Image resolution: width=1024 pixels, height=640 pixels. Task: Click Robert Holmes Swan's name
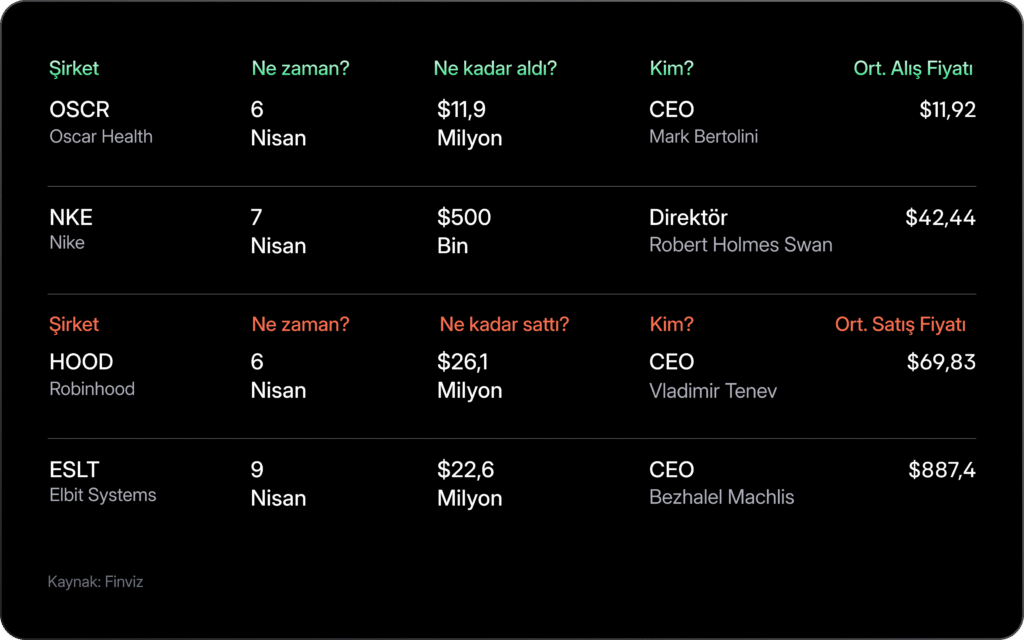click(x=740, y=245)
